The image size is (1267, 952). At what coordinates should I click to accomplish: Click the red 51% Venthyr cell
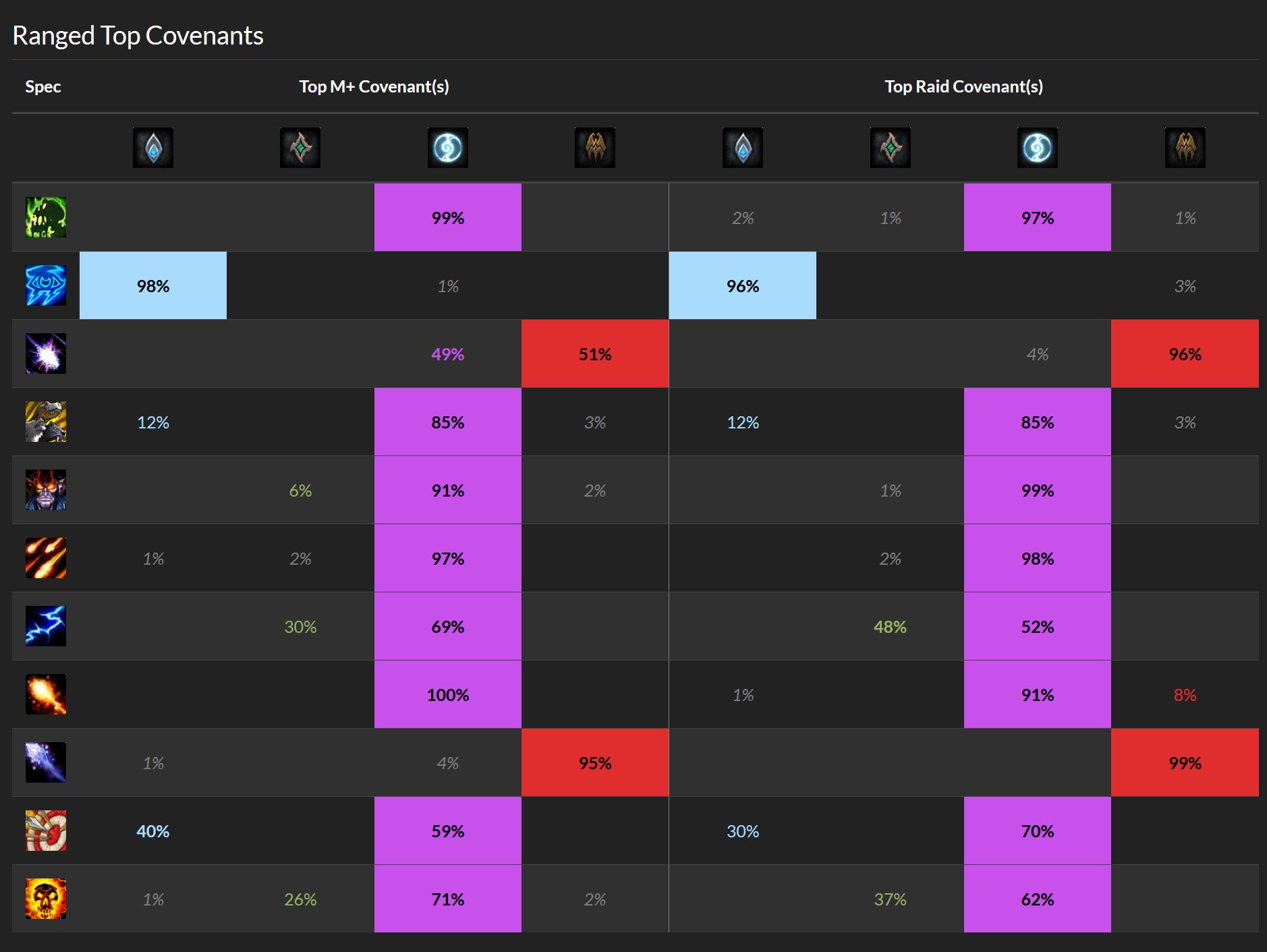[595, 354]
